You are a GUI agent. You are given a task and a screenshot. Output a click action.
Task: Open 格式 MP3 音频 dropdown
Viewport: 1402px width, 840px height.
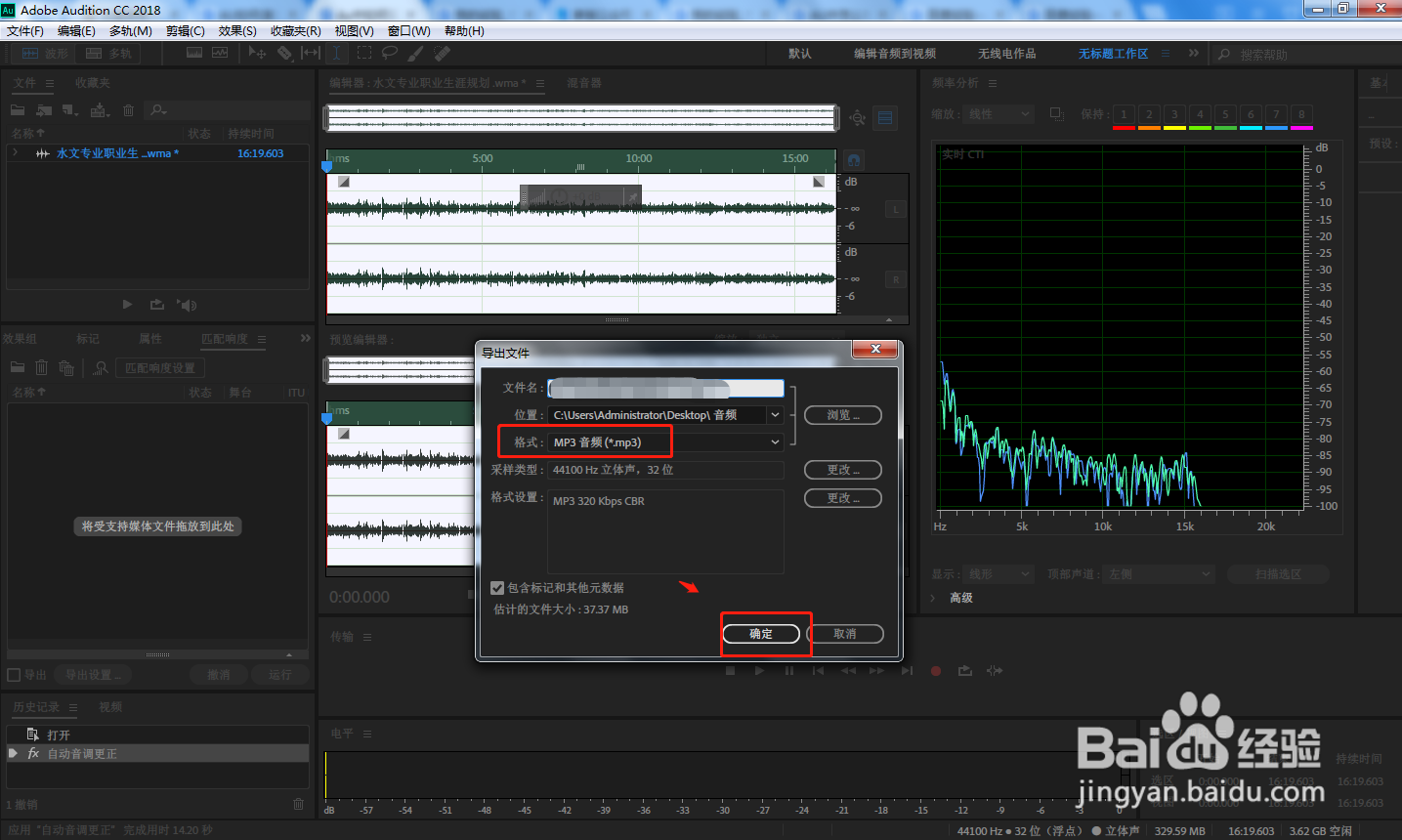[x=665, y=442]
